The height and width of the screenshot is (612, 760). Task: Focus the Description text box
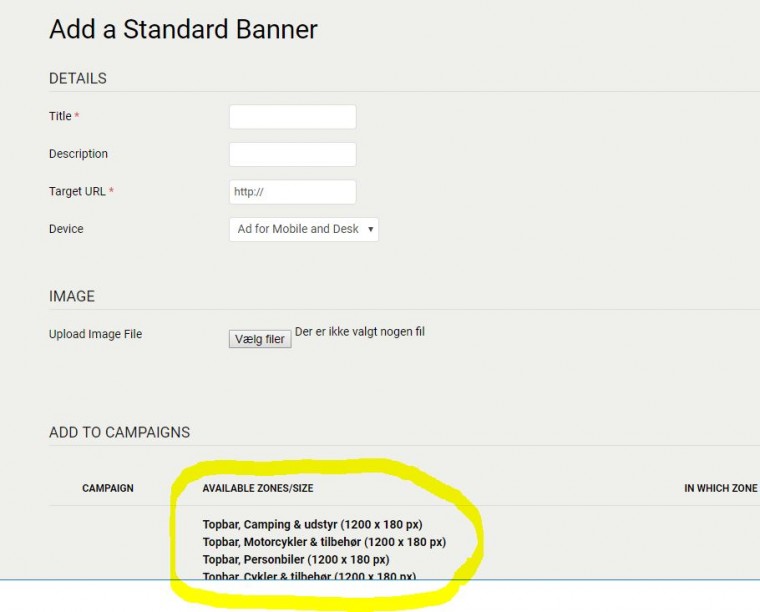coord(292,154)
